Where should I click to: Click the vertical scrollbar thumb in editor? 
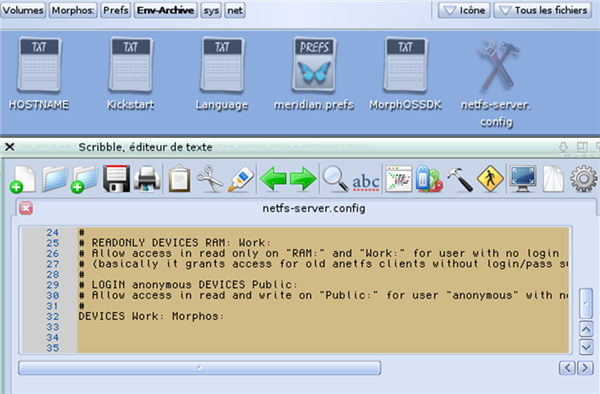(586, 303)
